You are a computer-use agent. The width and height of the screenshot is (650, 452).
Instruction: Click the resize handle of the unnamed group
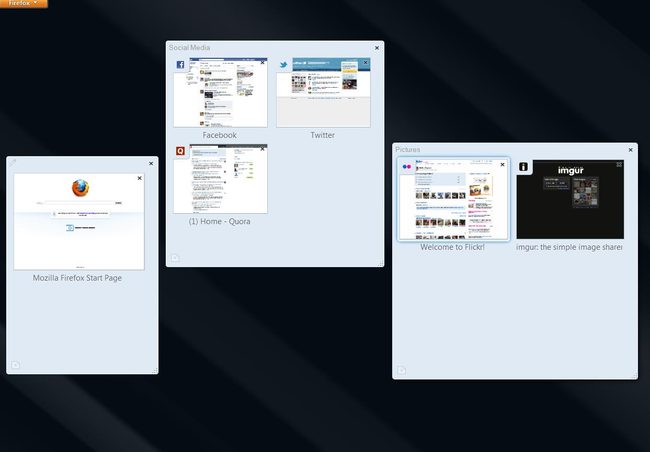coord(155,370)
